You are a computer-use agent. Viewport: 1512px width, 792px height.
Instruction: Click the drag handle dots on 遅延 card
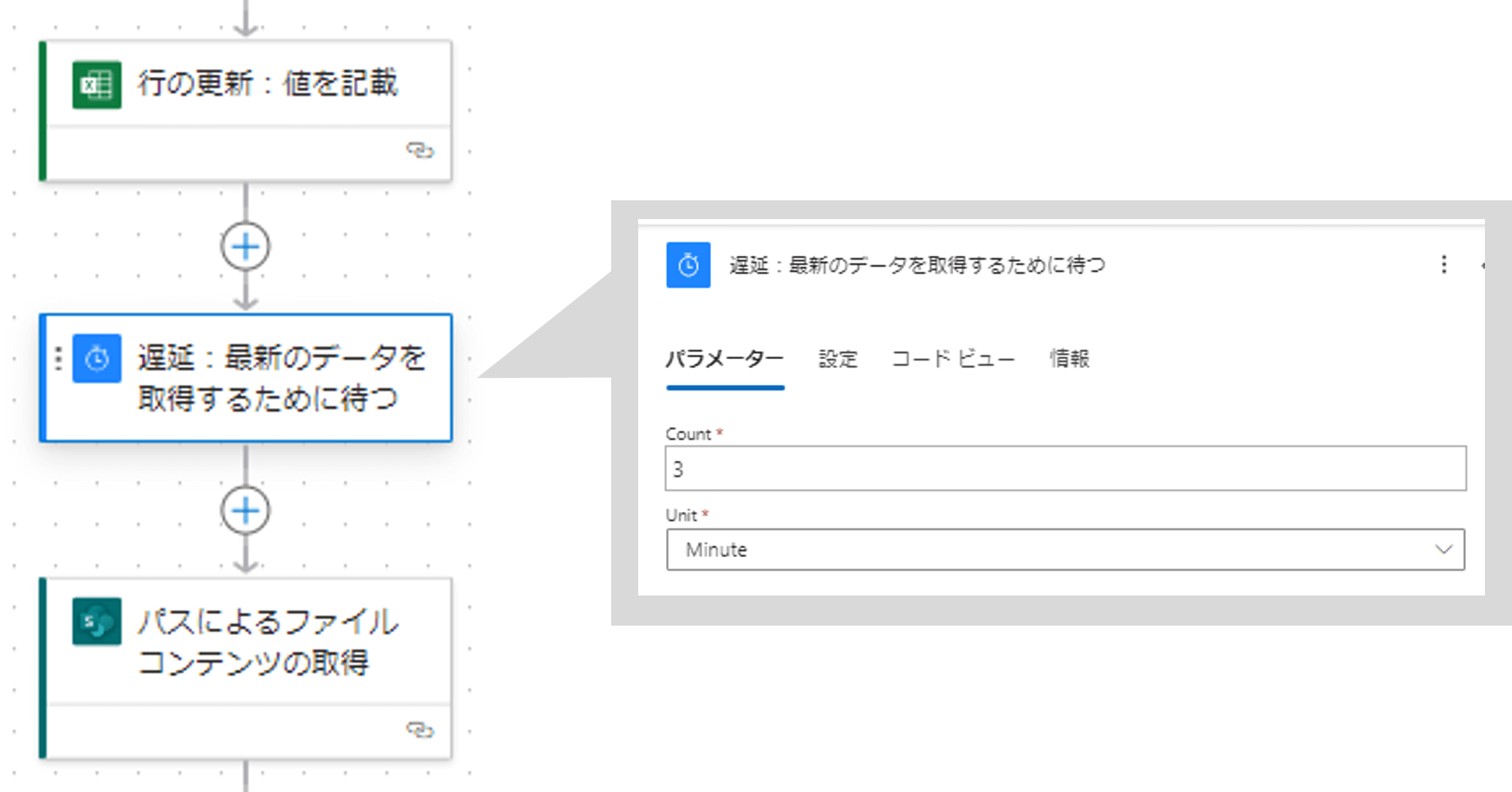pyautogui.click(x=58, y=359)
